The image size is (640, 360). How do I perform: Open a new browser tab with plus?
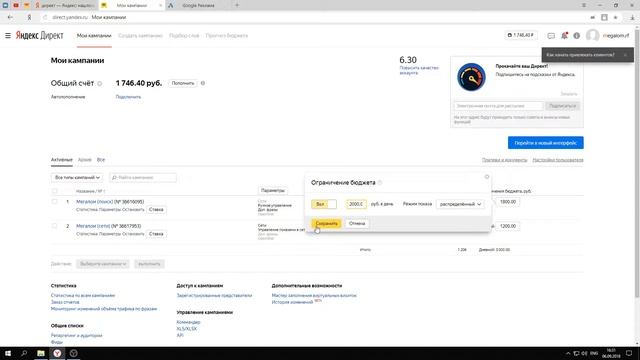pos(237,5)
